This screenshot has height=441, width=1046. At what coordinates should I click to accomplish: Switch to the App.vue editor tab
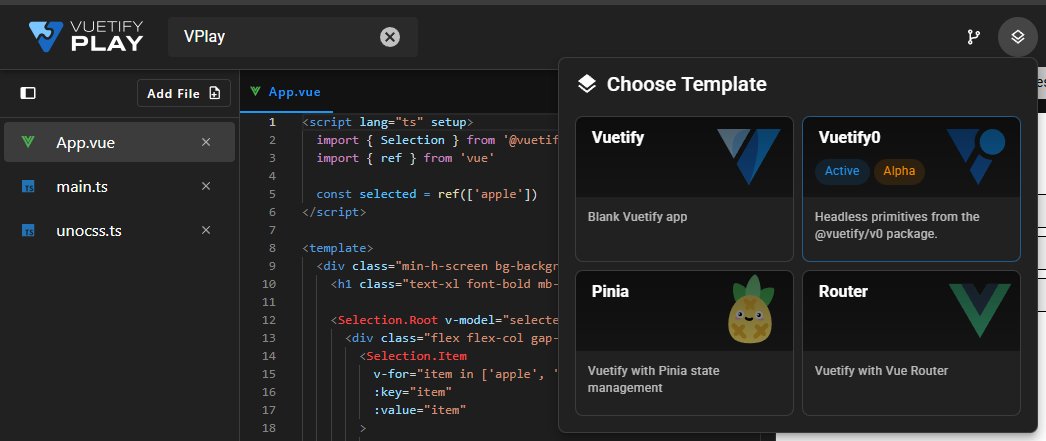pos(286,92)
